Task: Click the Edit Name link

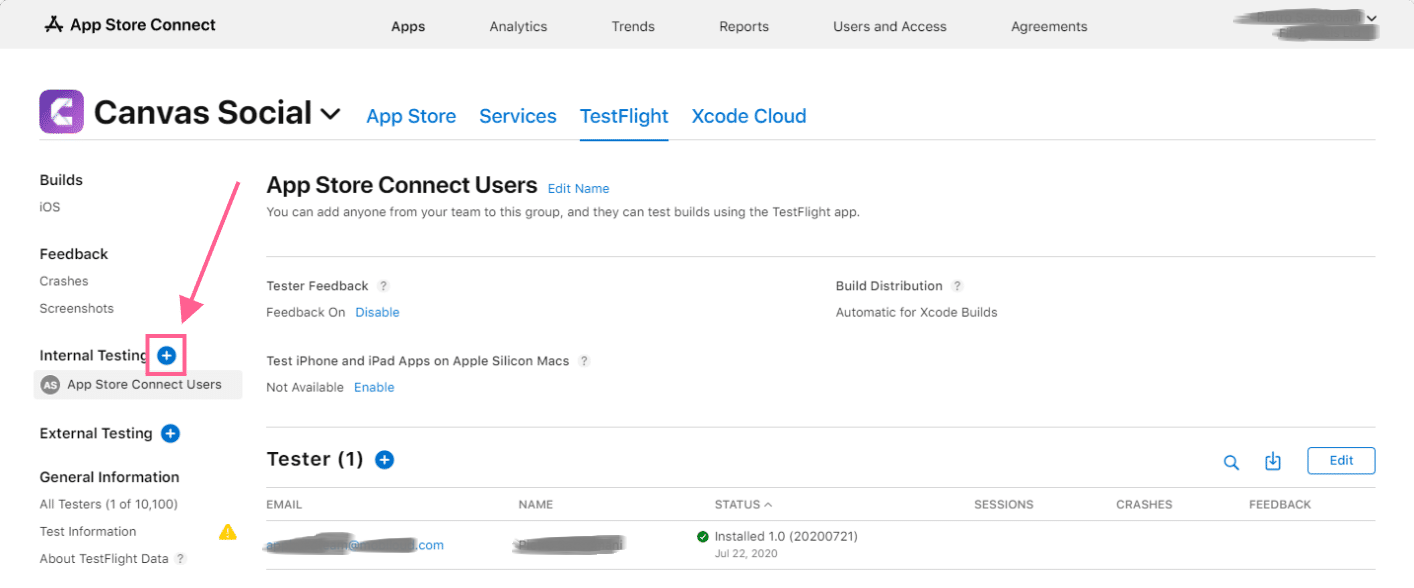Action: point(578,188)
